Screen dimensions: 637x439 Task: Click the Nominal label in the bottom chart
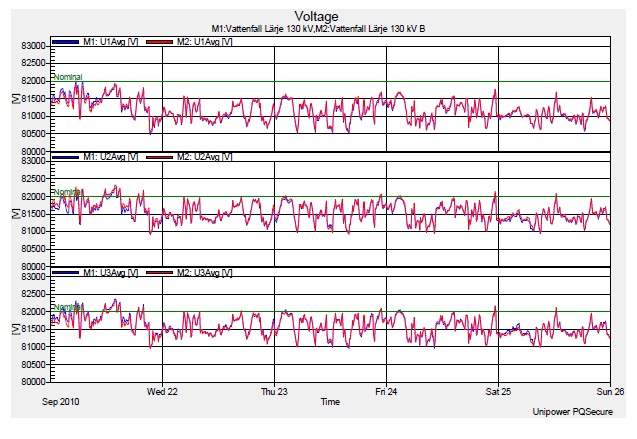pos(66,307)
